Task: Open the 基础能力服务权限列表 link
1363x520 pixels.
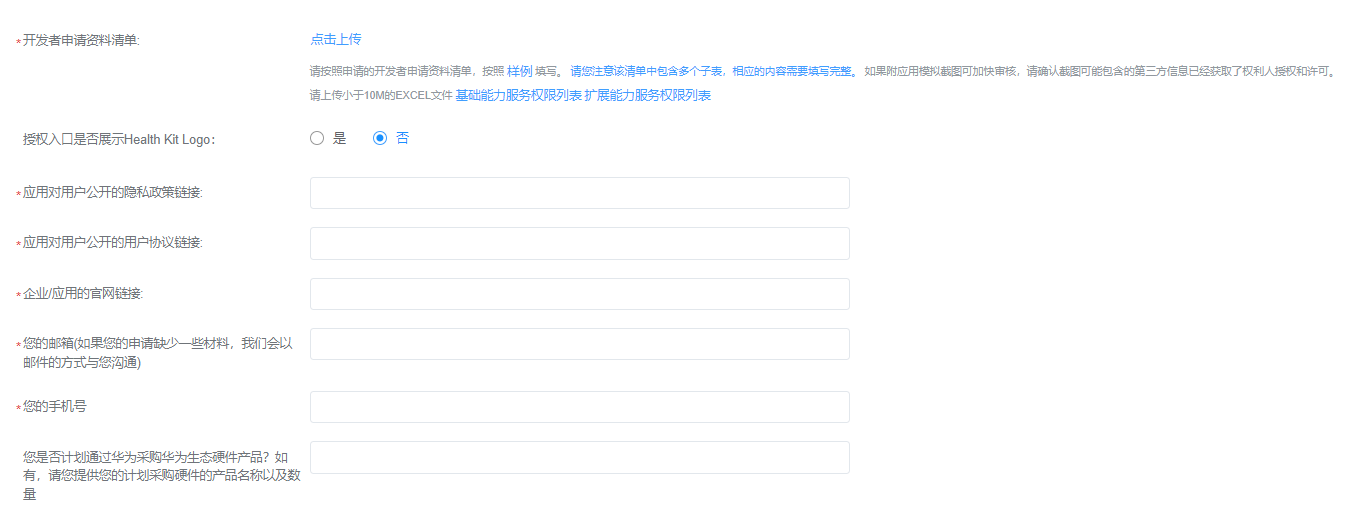Action: pyautogui.click(x=518, y=95)
